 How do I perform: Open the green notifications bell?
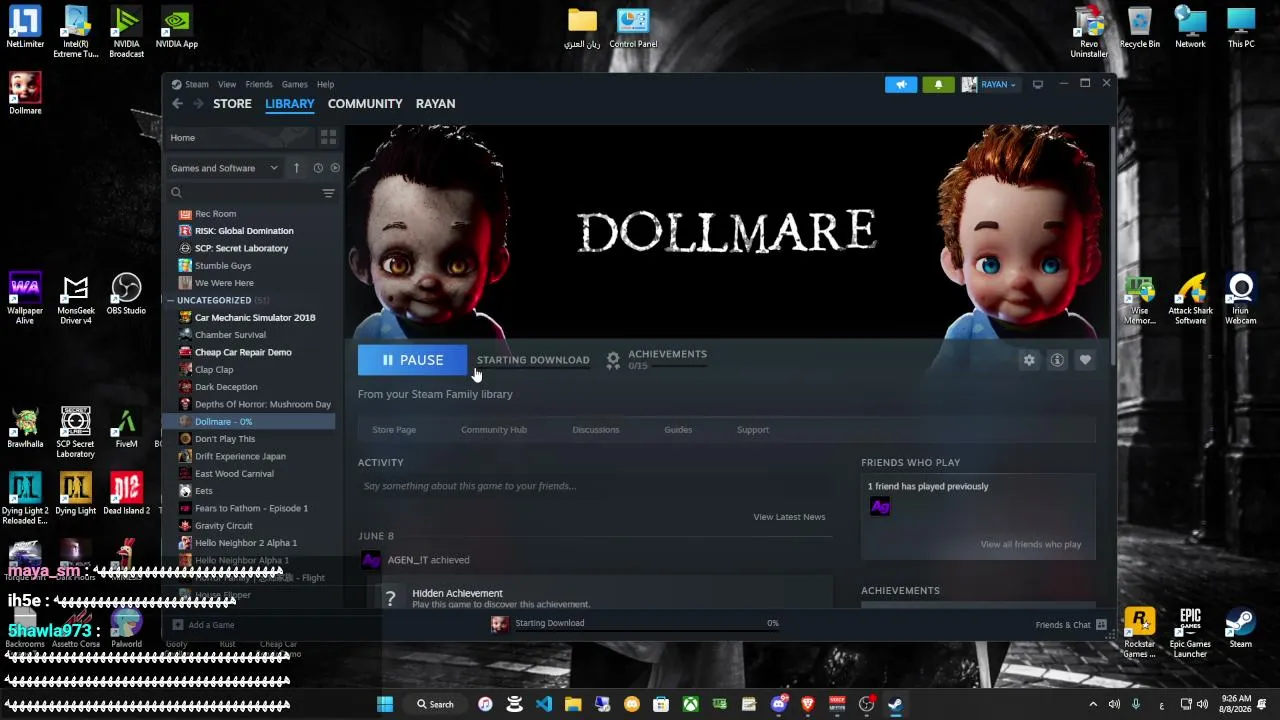tap(938, 85)
